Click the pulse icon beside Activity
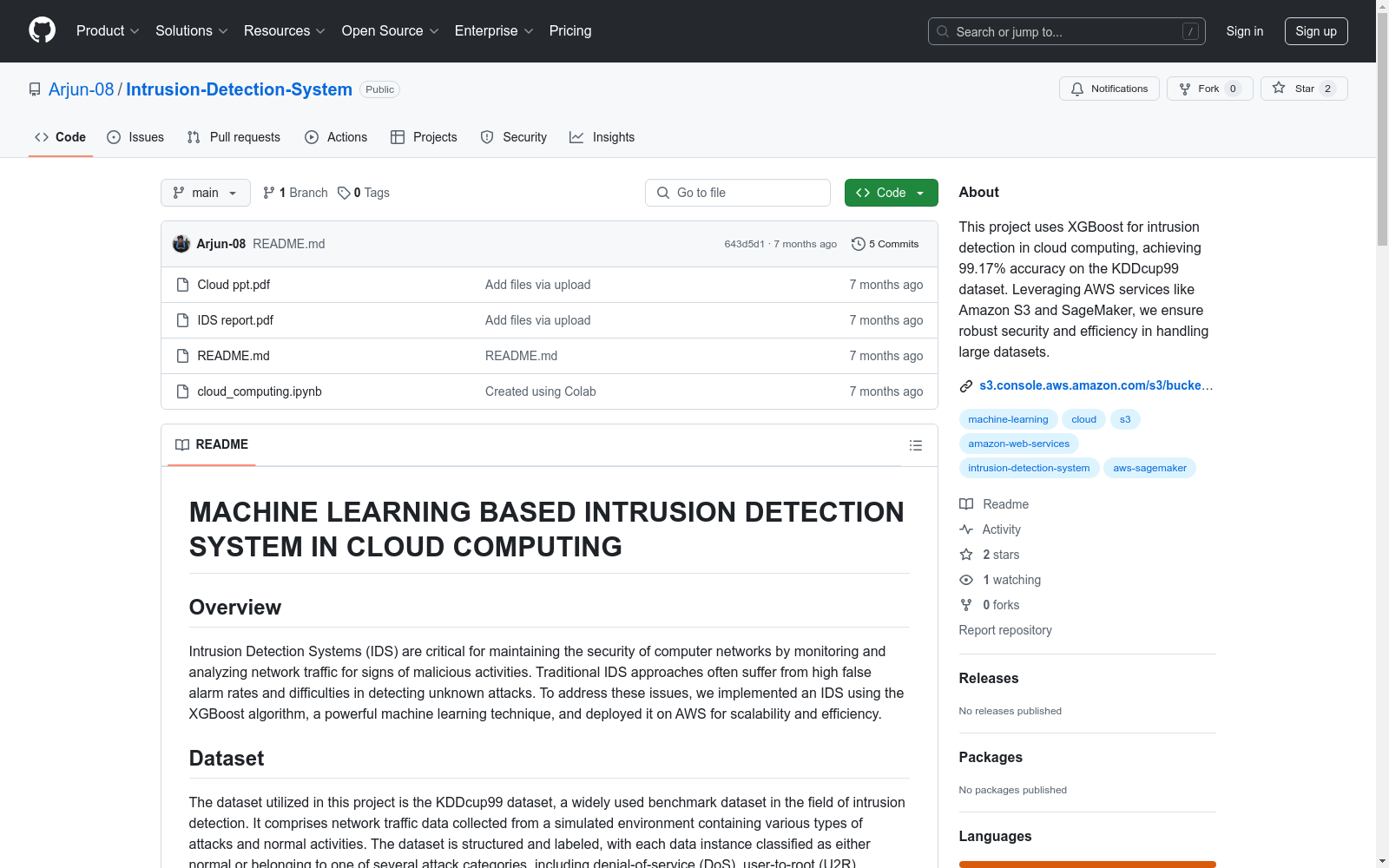Screen dimensions: 1389x868 pyautogui.click(x=966, y=529)
